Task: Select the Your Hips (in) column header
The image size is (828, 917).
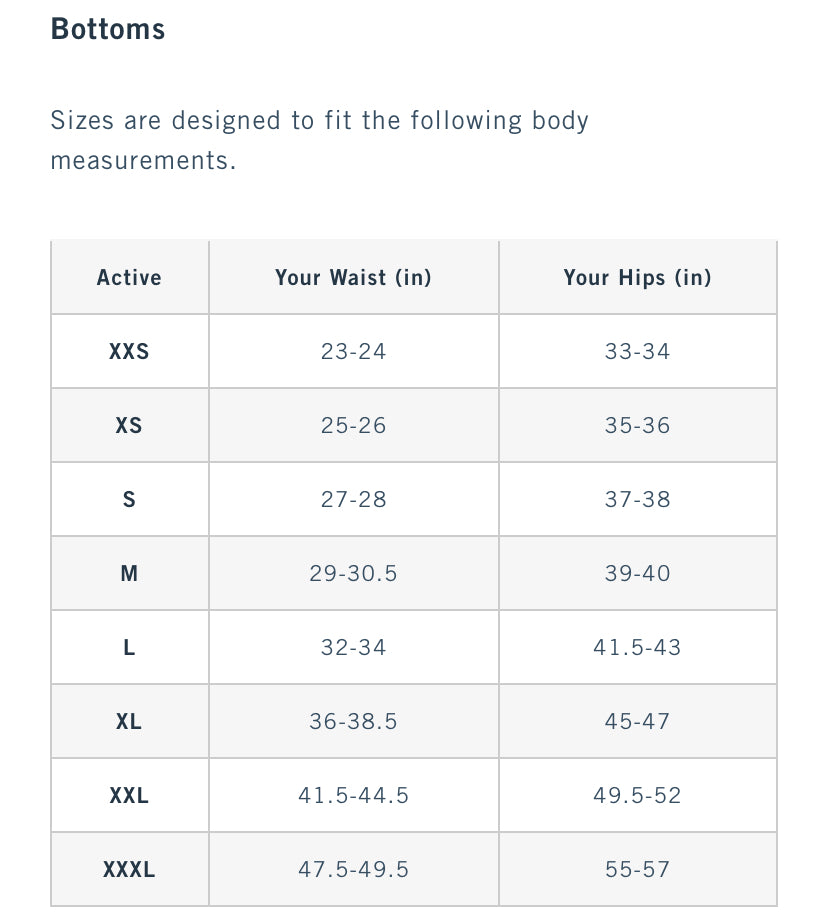Action: pyautogui.click(x=637, y=278)
